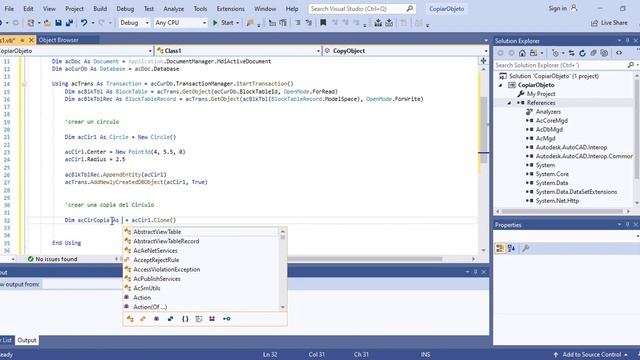The height and width of the screenshot is (360, 640).
Task: Toggle the class filter in IntelliSense popup
Action: (x=130, y=319)
